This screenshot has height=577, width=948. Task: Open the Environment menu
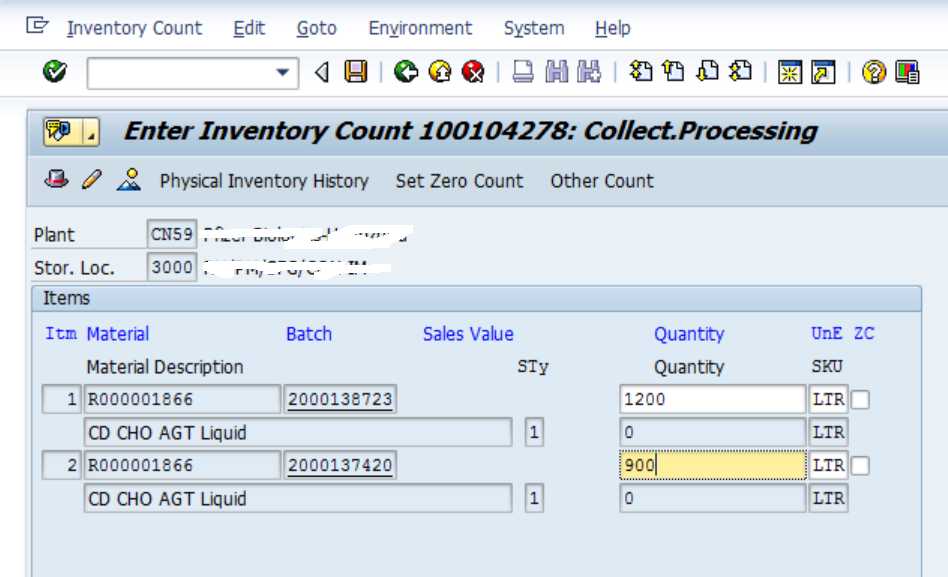pyautogui.click(x=420, y=28)
